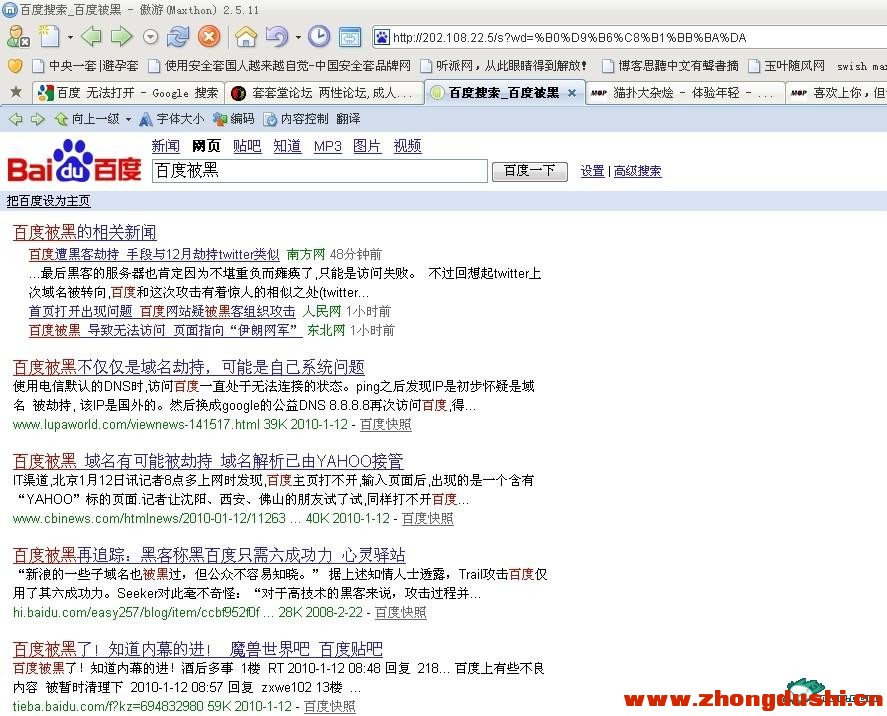Image resolution: width=887 pixels, height=716 pixels.
Task: Open 百度快照 for the lupaworld.com result
Action: (386, 424)
